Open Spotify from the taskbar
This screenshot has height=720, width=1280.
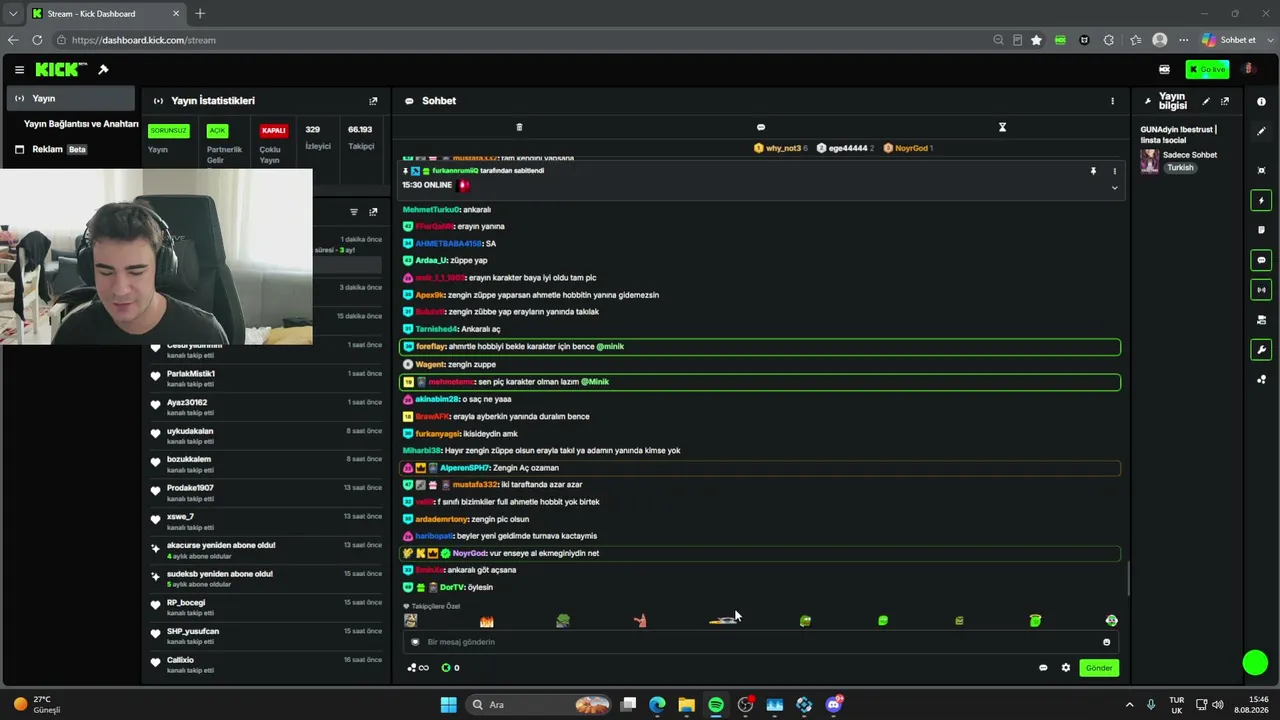pos(716,705)
